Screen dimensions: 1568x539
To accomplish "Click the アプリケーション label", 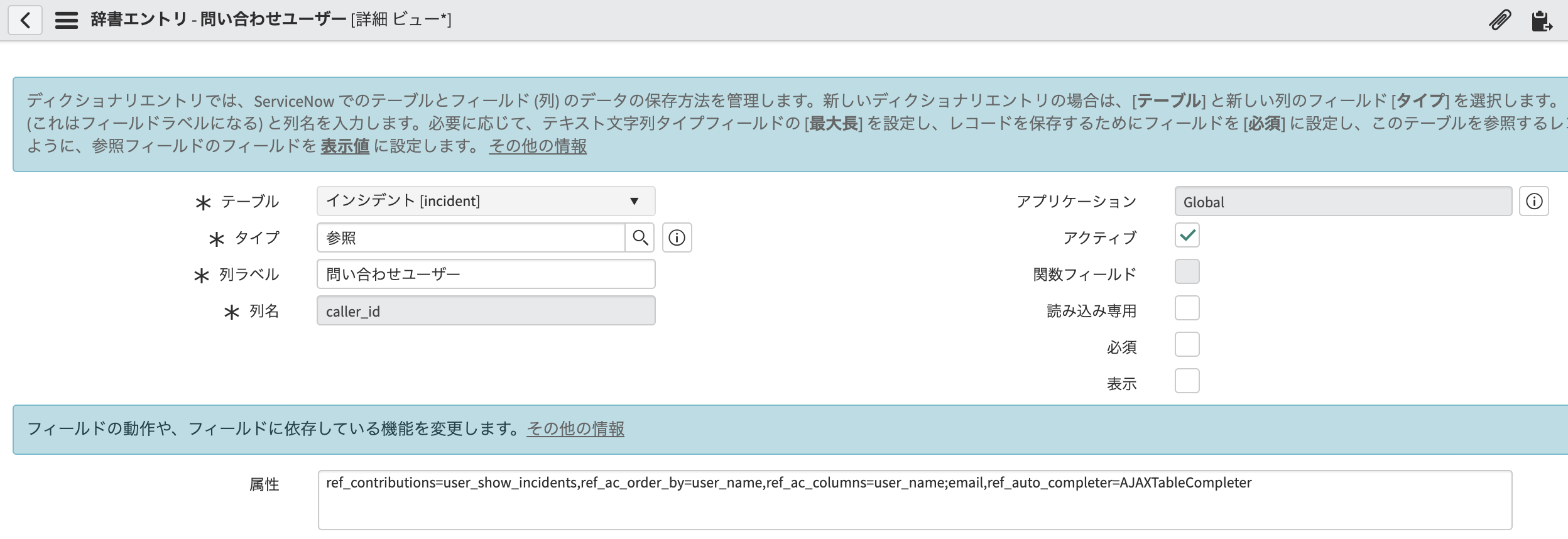I will point(1077,201).
